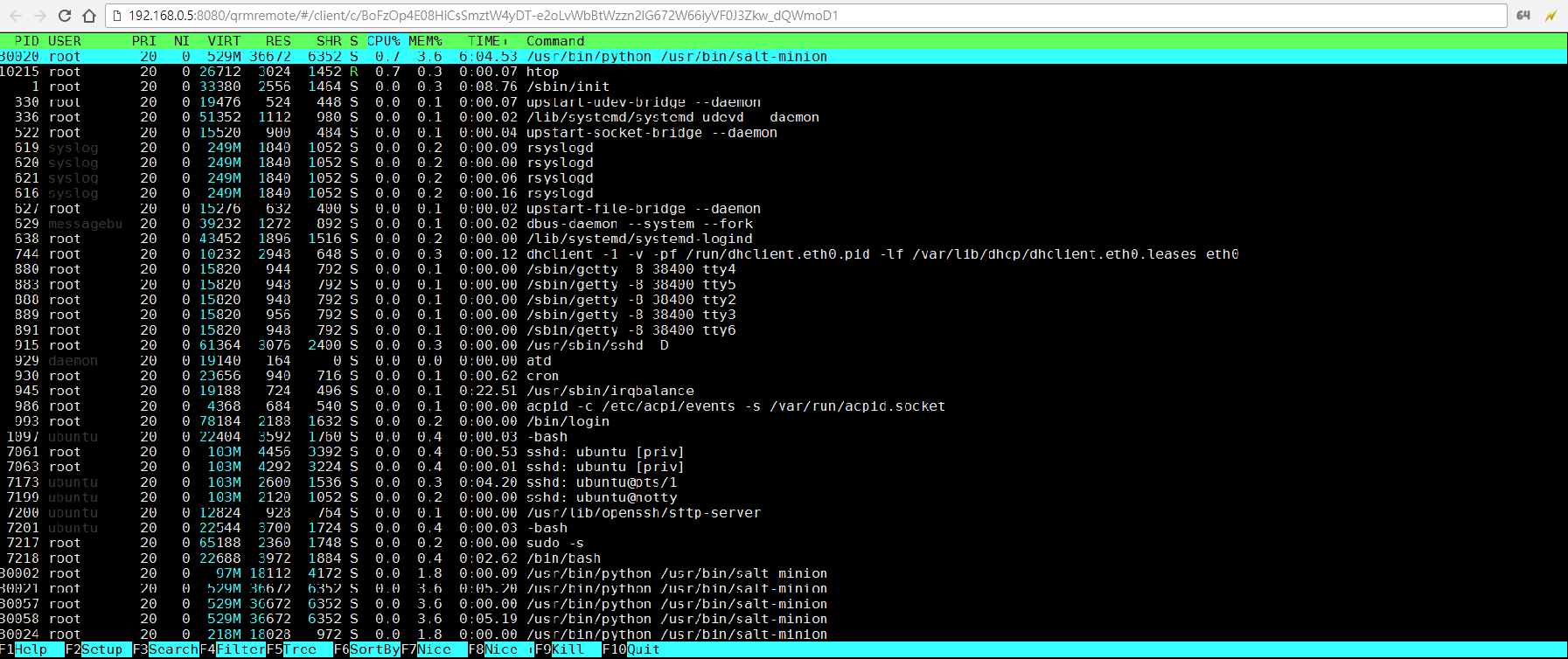
Task: Click the '64' extension icon
Action: [1523, 16]
